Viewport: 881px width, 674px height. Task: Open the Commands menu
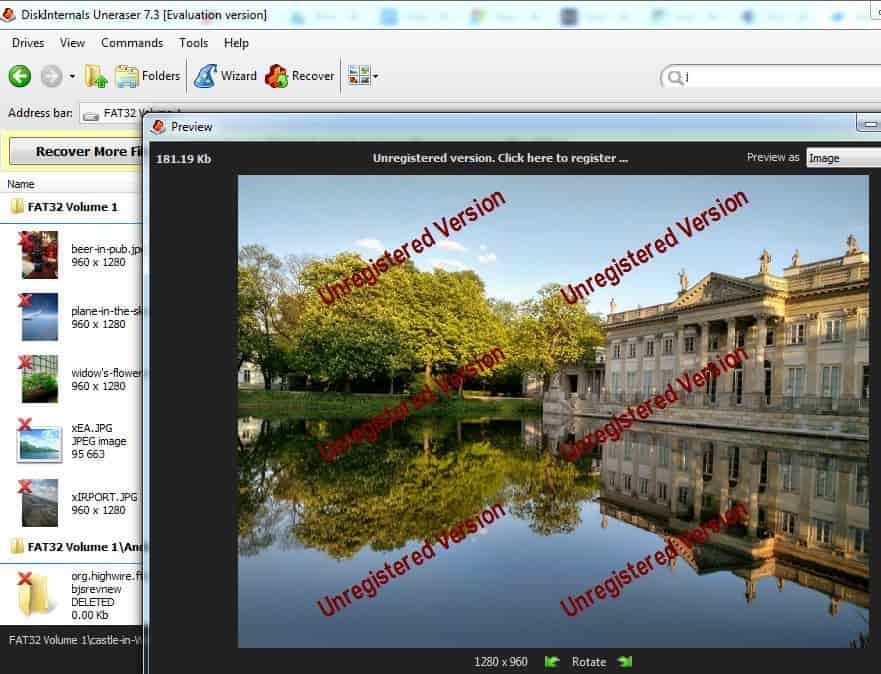click(132, 43)
